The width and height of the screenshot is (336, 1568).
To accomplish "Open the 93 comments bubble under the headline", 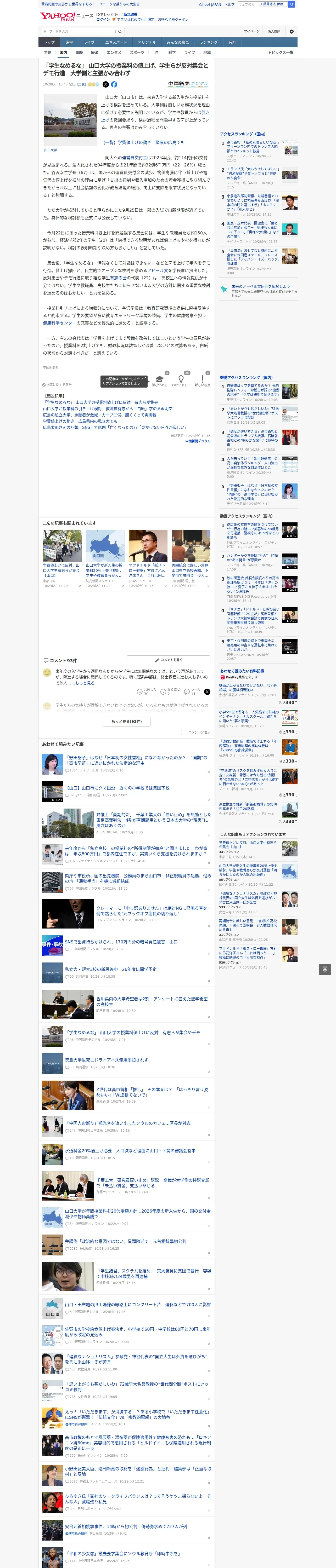I will (82, 85).
